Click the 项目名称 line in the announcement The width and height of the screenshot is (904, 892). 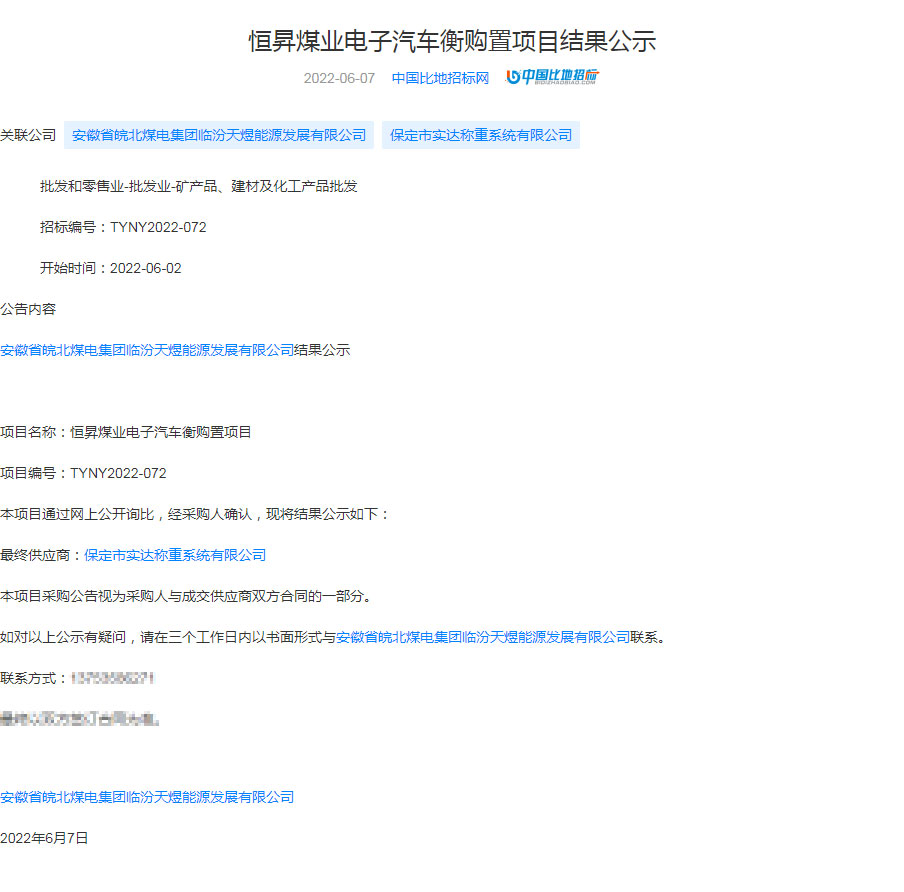click(x=126, y=432)
